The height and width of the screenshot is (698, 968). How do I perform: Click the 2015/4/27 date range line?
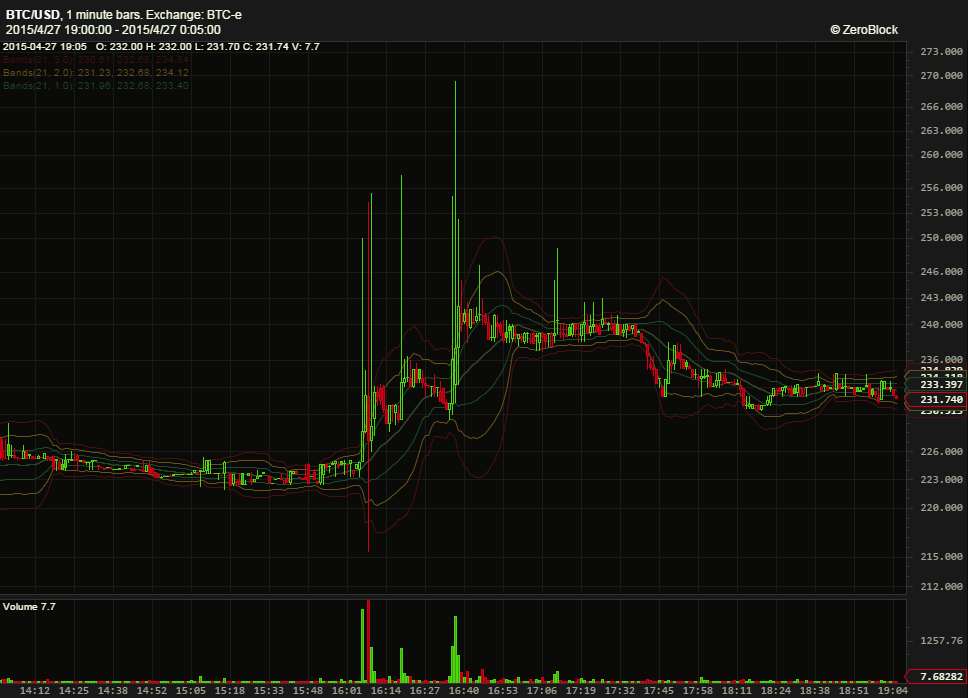coord(113,30)
